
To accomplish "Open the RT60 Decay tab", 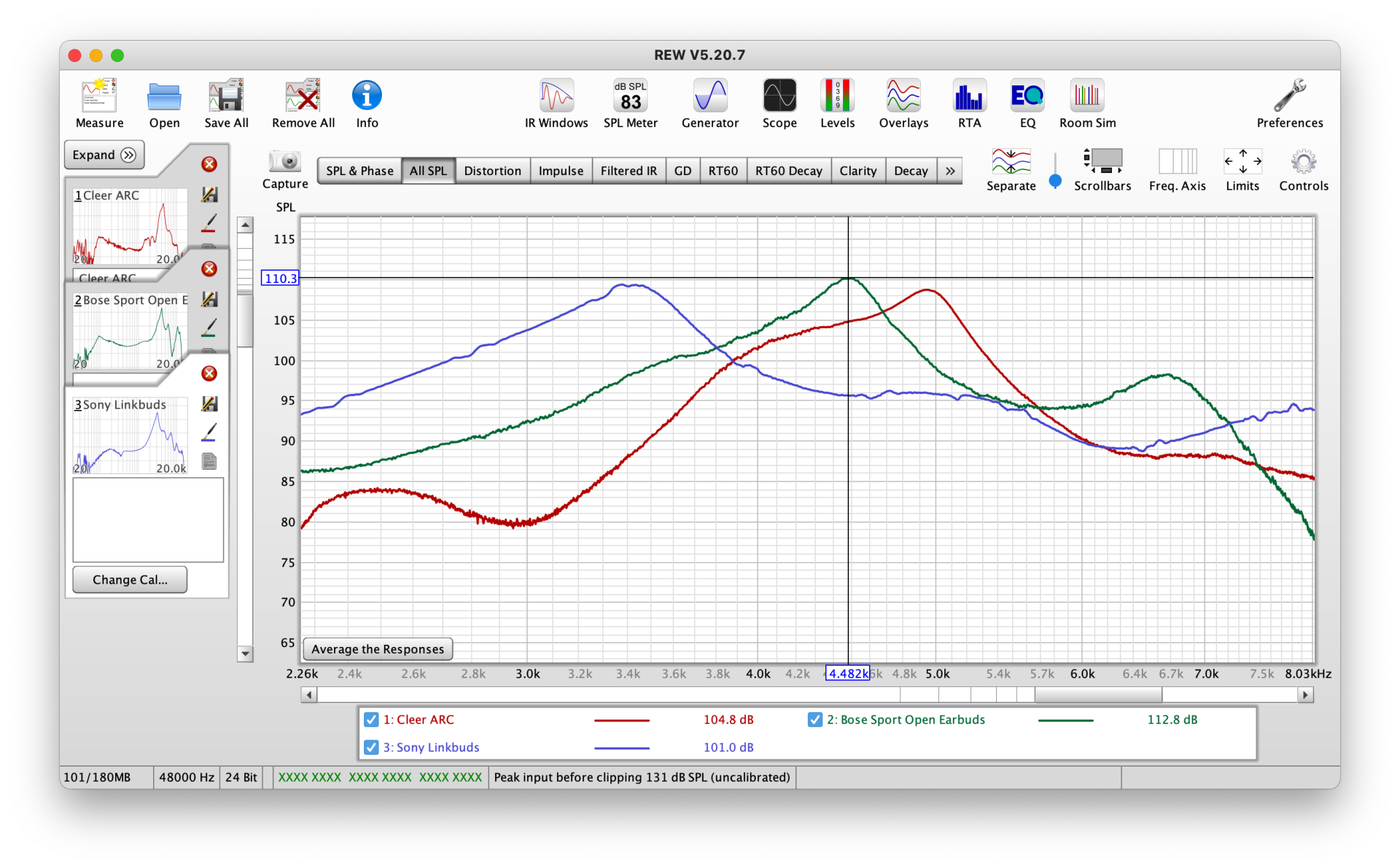I will pos(788,171).
